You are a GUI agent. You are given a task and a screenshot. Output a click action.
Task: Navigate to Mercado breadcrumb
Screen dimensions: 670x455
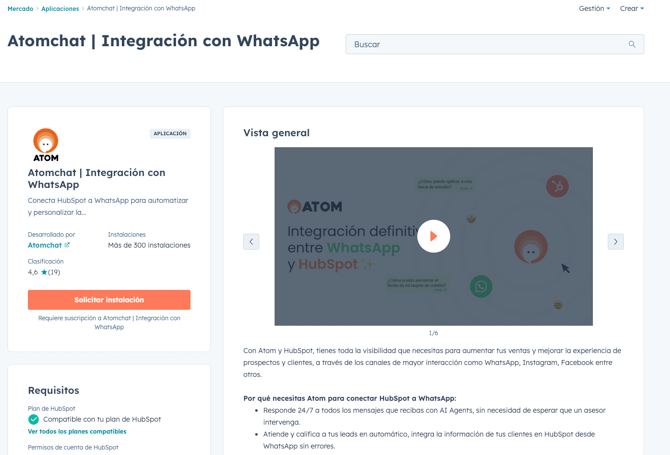(20, 9)
